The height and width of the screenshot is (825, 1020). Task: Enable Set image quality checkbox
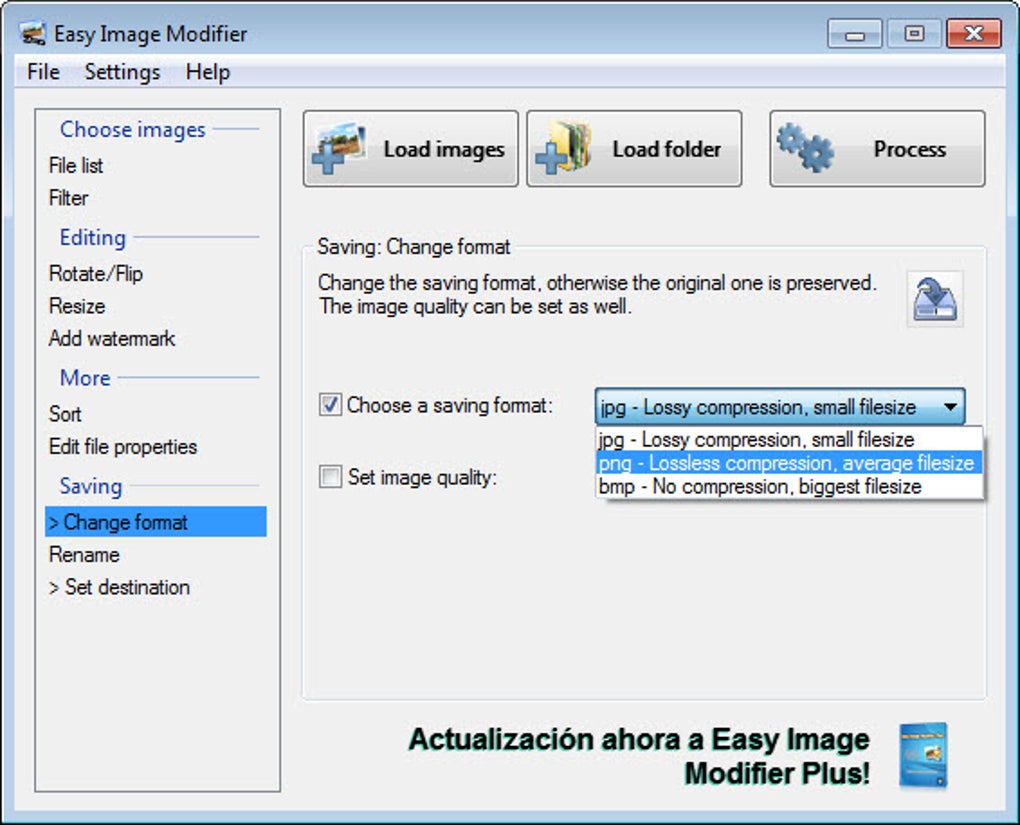point(330,476)
